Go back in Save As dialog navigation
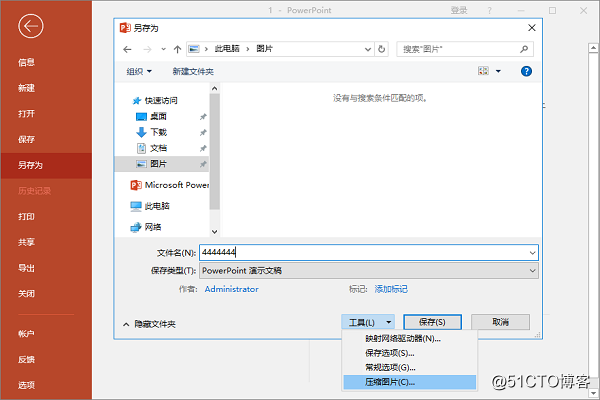The width and height of the screenshot is (600, 400). tap(127, 49)
